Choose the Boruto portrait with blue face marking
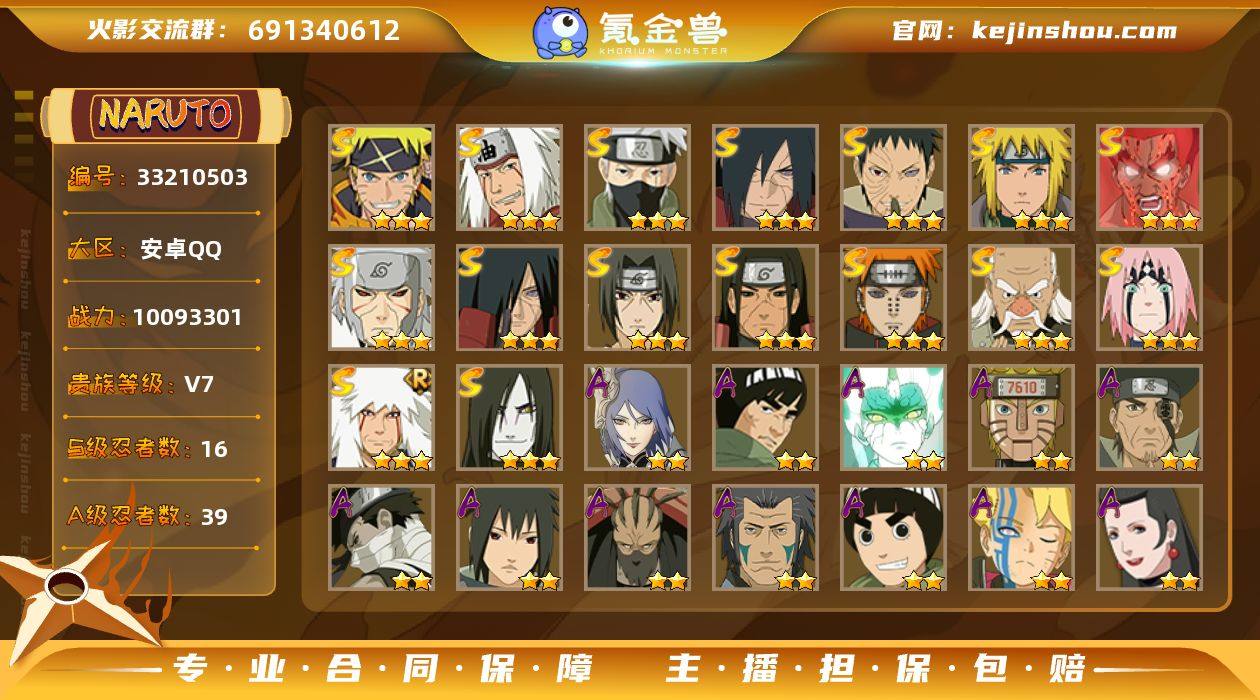The image size is (1260, 700). tap(1021, 538)
